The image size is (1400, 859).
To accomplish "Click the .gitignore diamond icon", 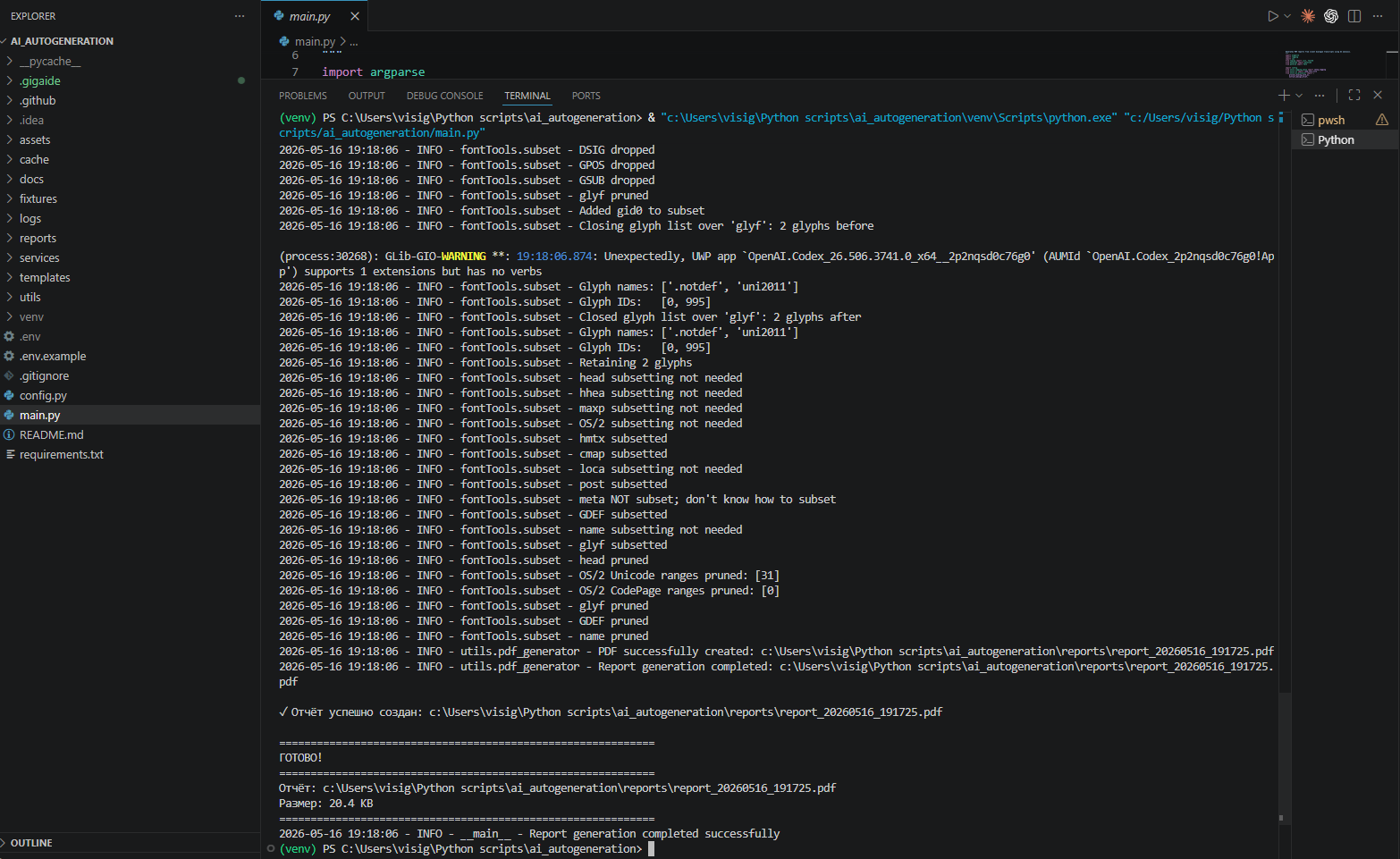I will 9,375.
